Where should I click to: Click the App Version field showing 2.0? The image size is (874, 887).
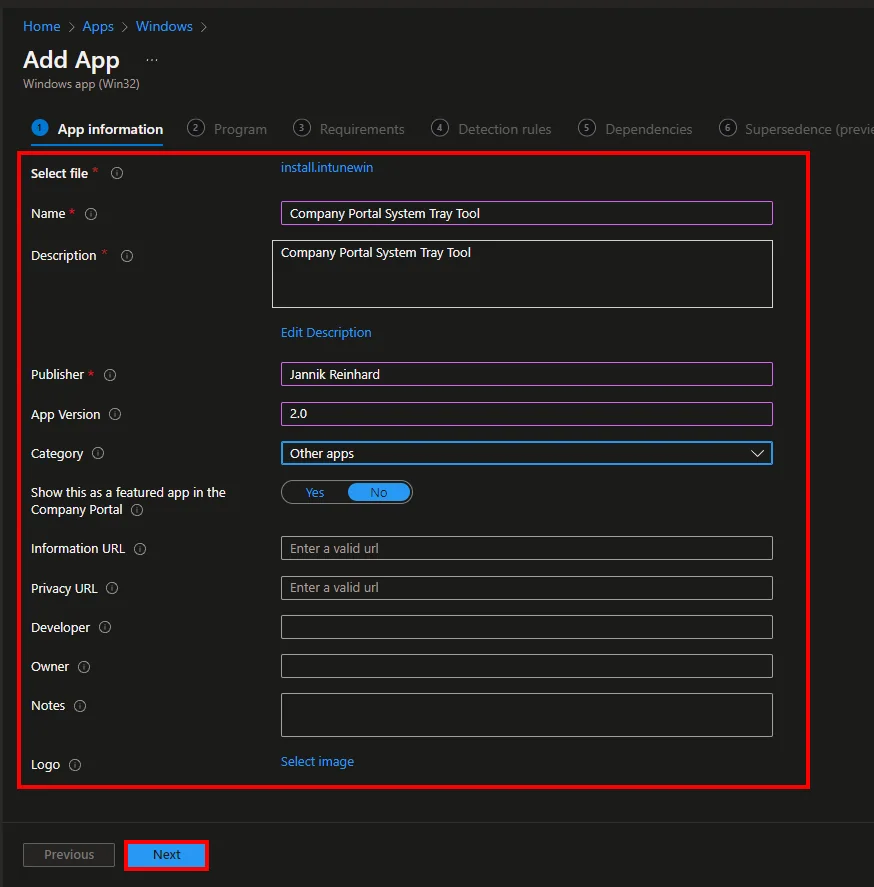click(x=527, y=414)
